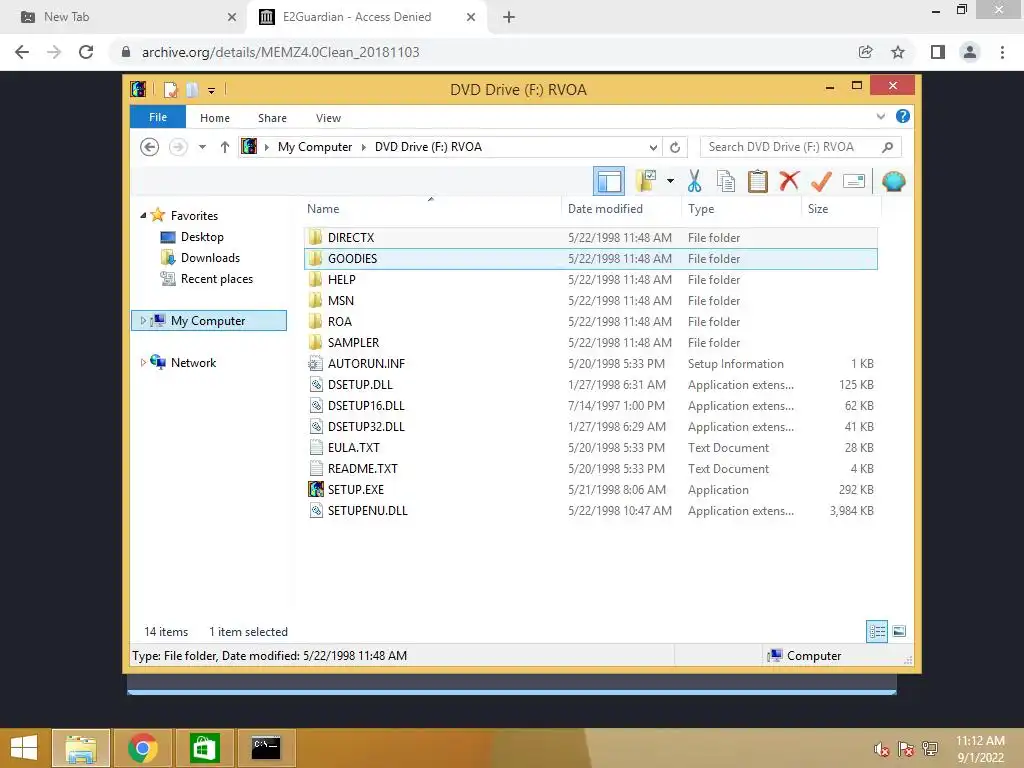Reload the archive.org page

[86, 52]
